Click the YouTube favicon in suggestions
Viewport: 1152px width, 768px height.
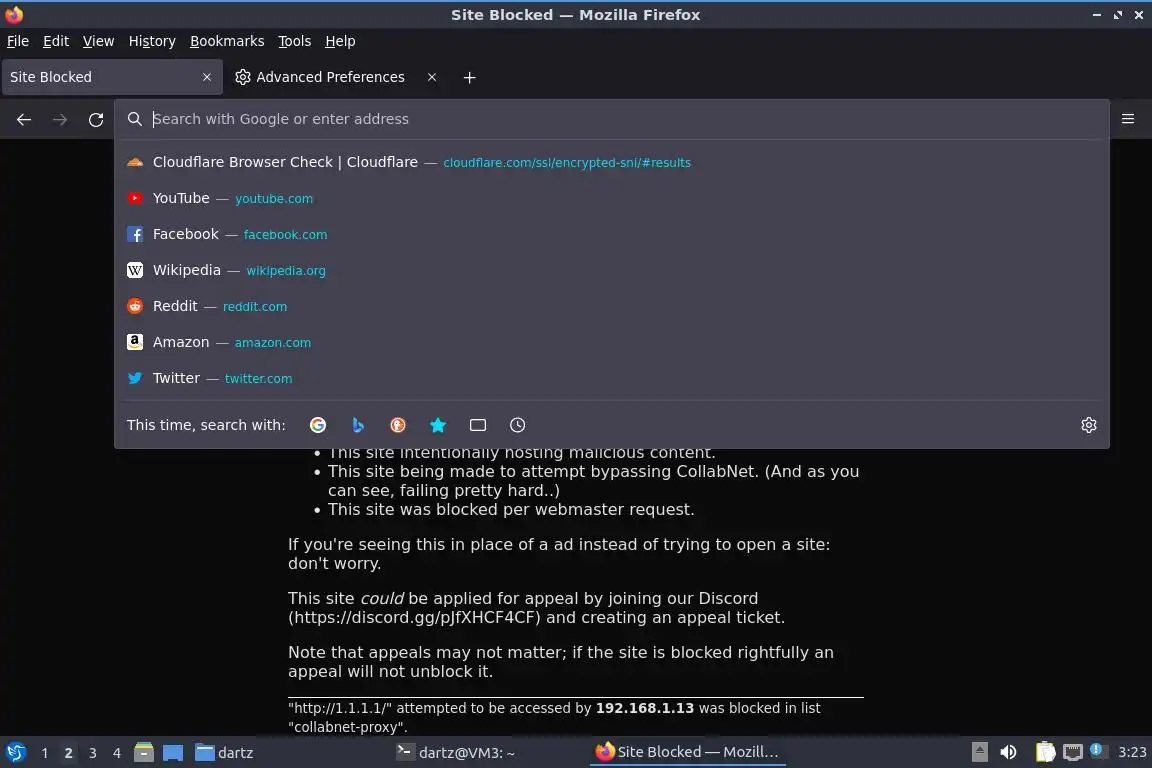click(135, 198)
